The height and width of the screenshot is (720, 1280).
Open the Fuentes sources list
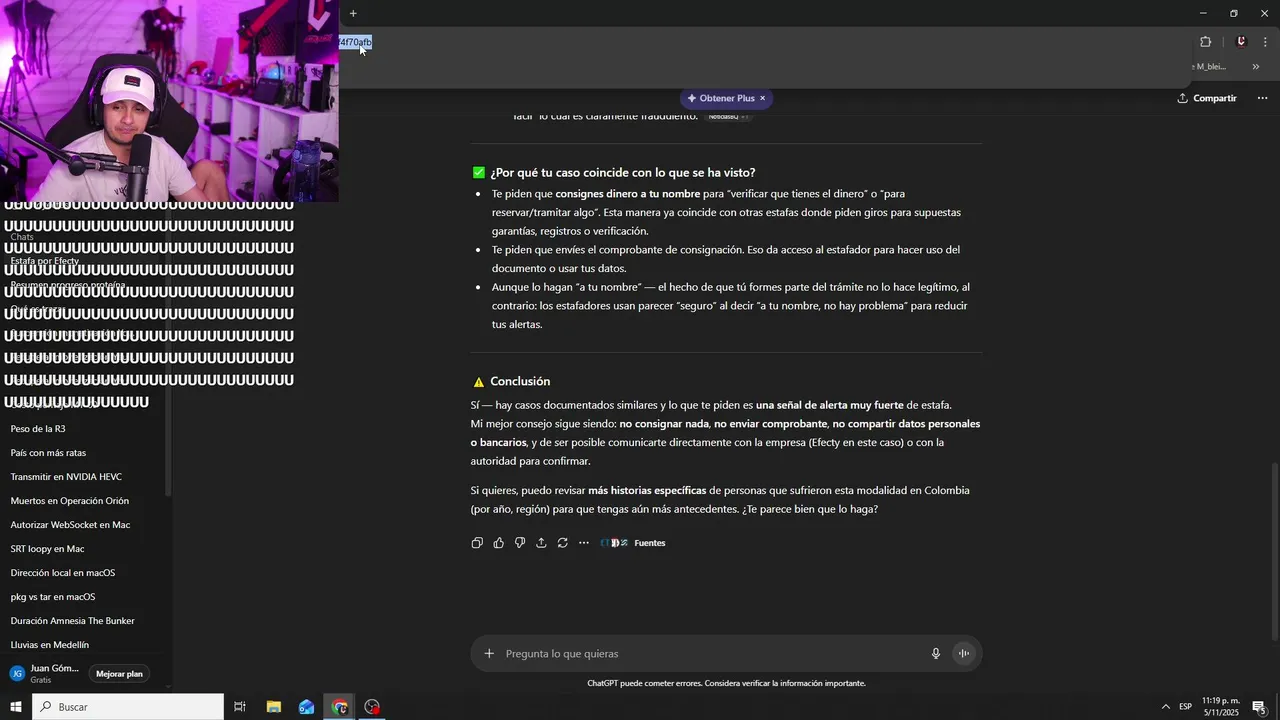633,543
